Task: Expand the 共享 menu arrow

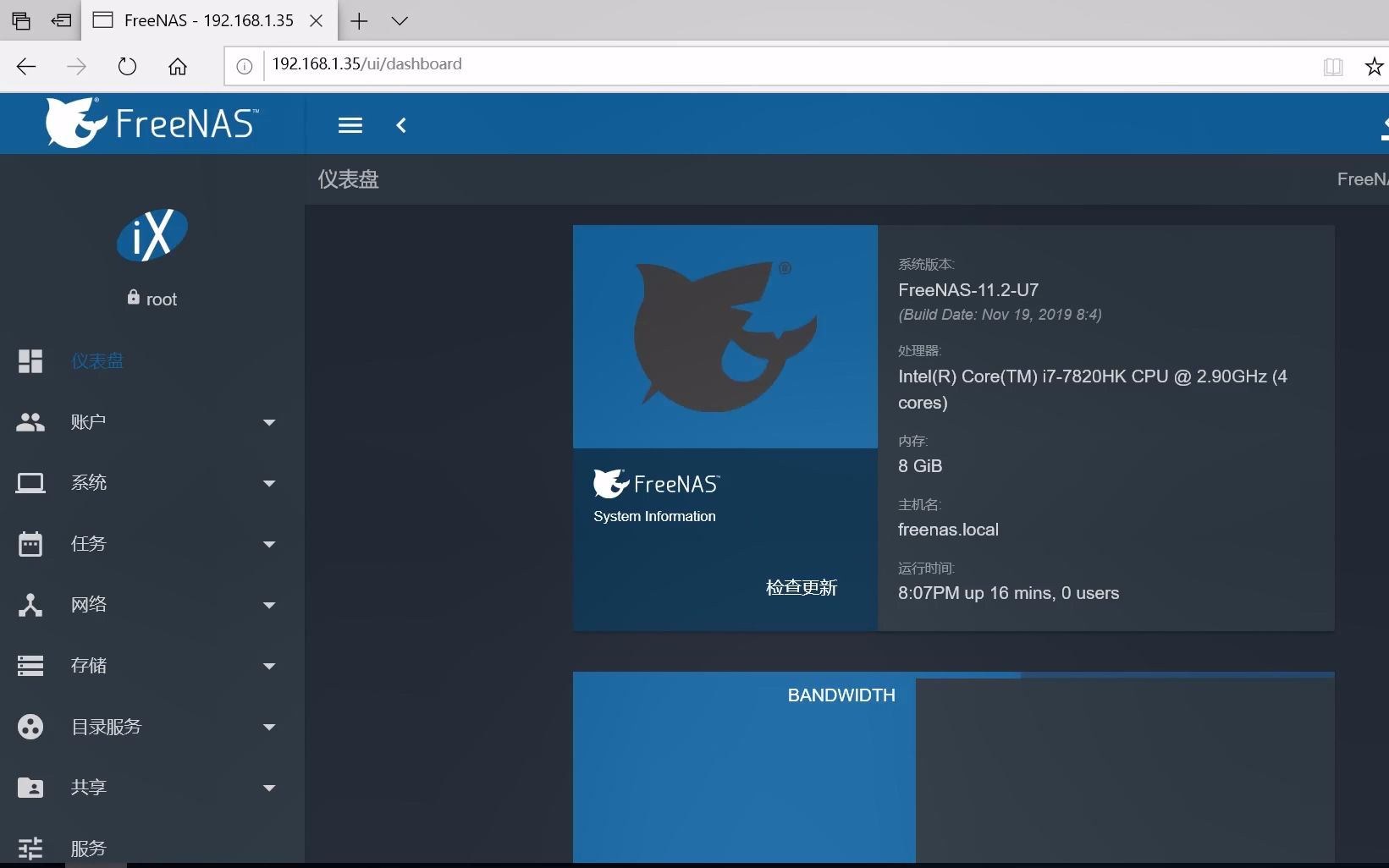Action: coord(269,788)
